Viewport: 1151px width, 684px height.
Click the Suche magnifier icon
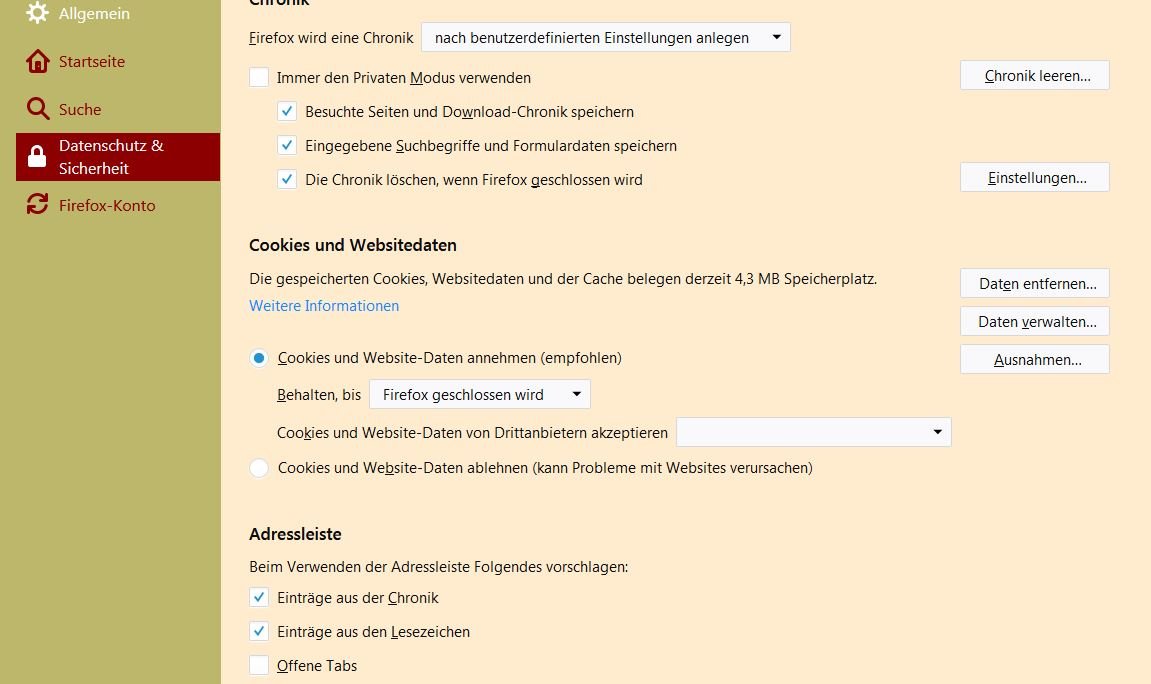pyautogui.click(x=38, y=110)
